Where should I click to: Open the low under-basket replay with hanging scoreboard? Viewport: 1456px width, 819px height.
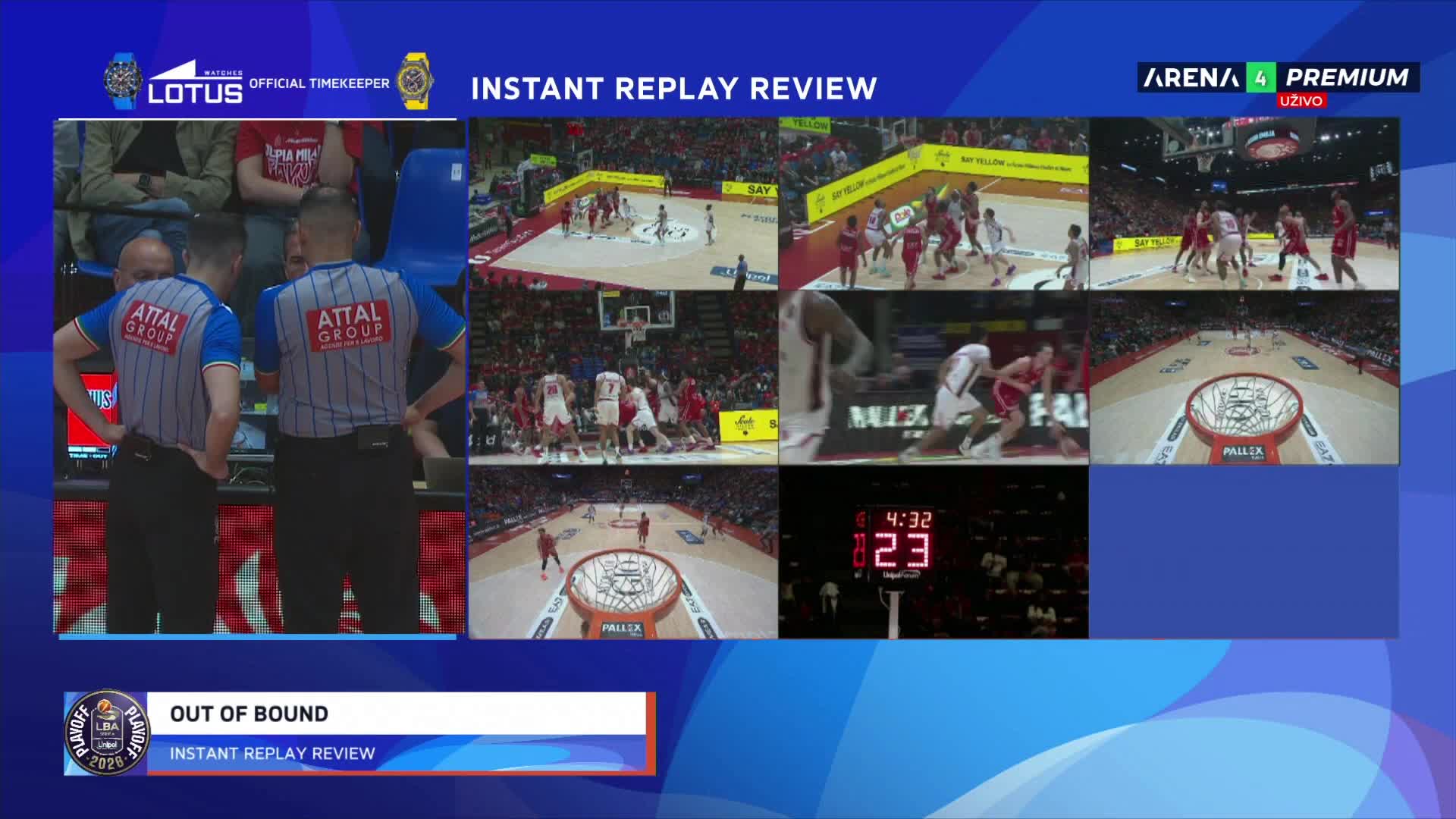coord(1244,203)
